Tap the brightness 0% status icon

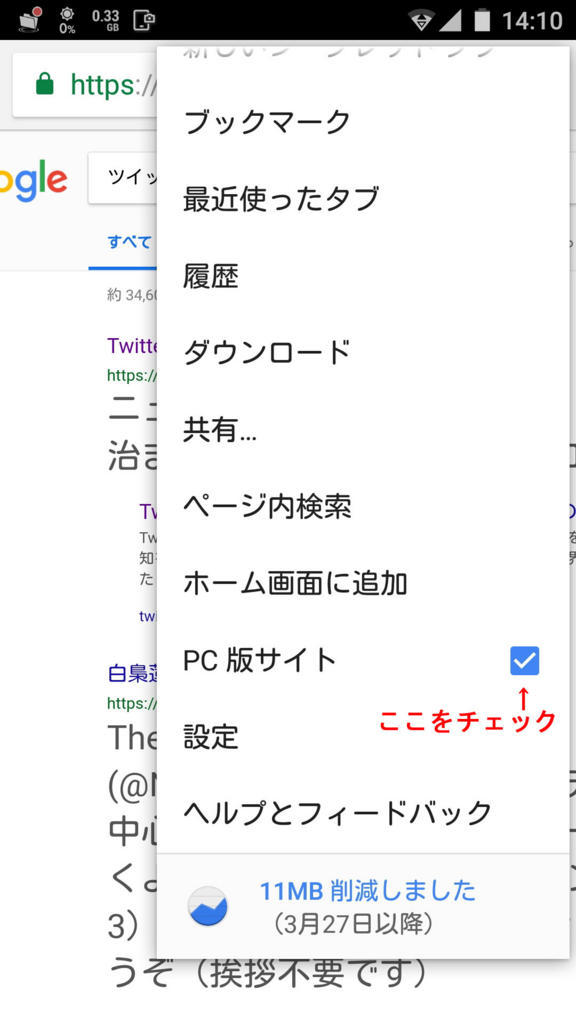click(x=67, y=20)
